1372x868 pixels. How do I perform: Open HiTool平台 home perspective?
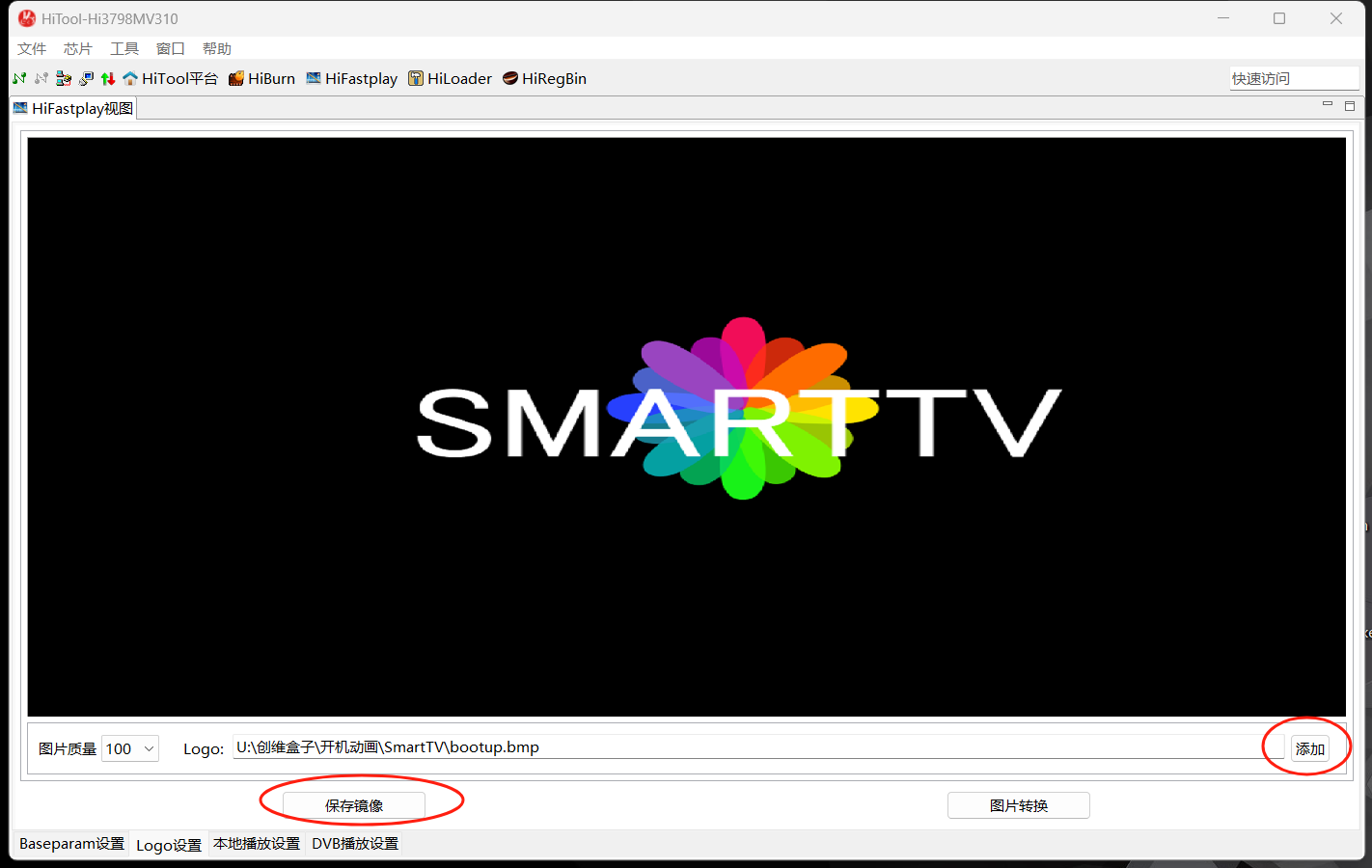[171, 78]
